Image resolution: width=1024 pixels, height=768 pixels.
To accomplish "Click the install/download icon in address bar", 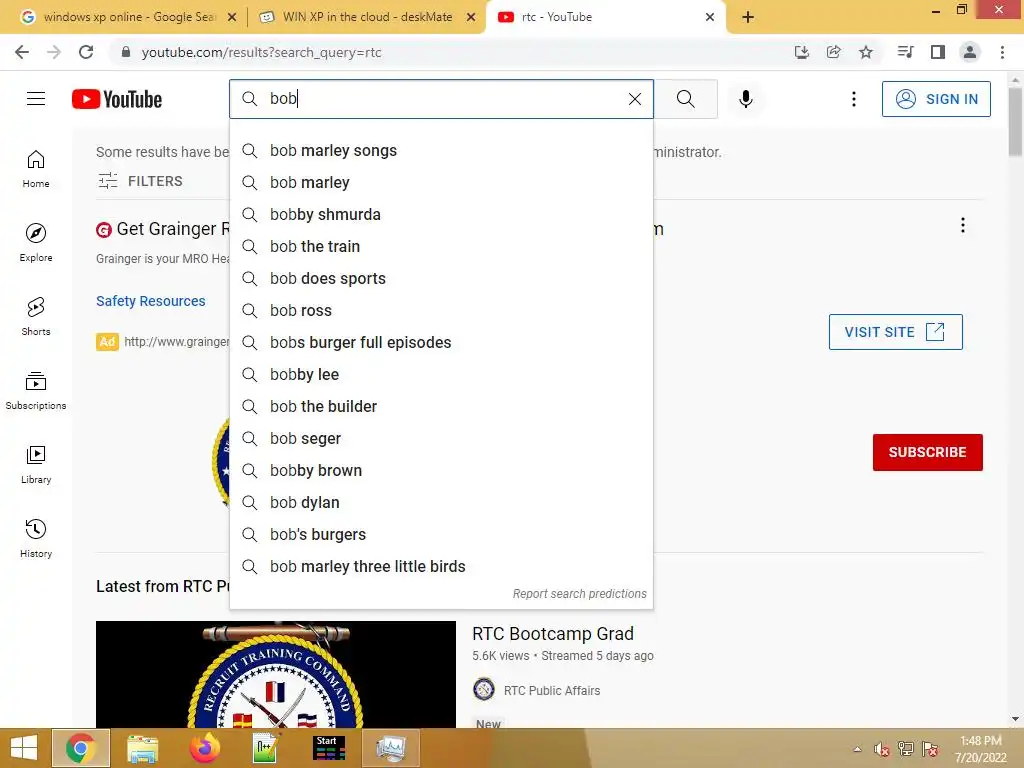I will tap(802, 52).
